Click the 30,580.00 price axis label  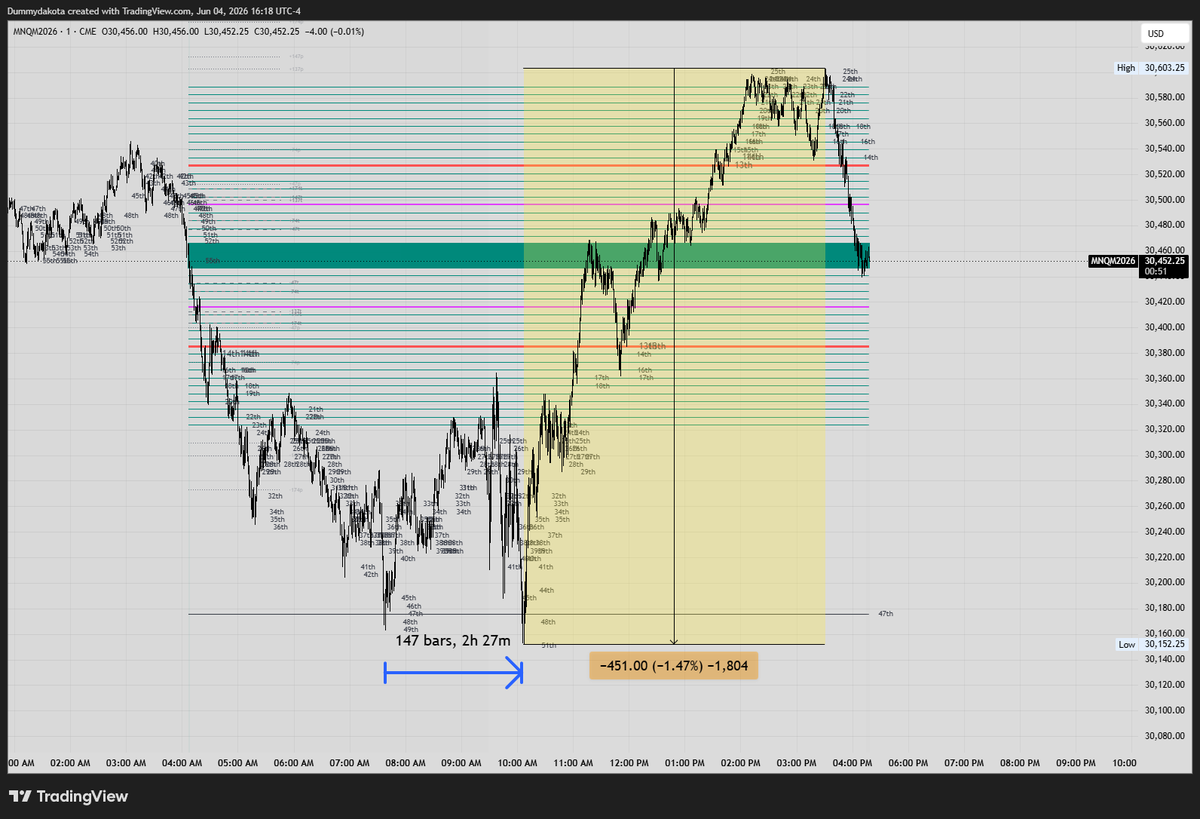pyautogui.click(x=1165, y=97)
